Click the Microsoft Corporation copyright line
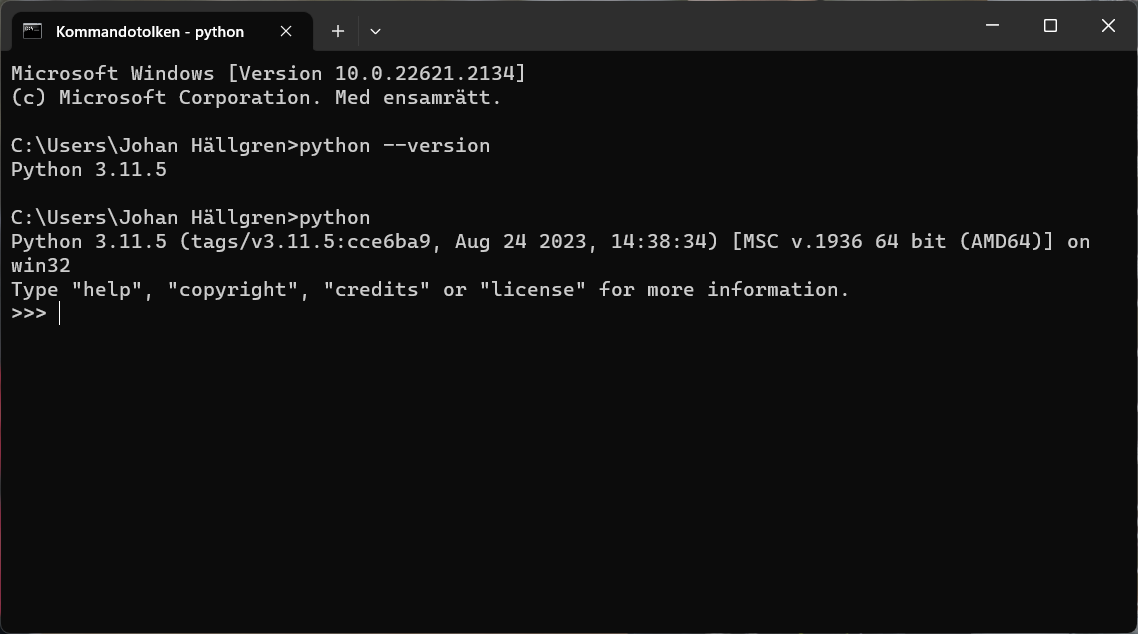Image resolution: width=1138 pixels, height=634 pixels. 255,97
